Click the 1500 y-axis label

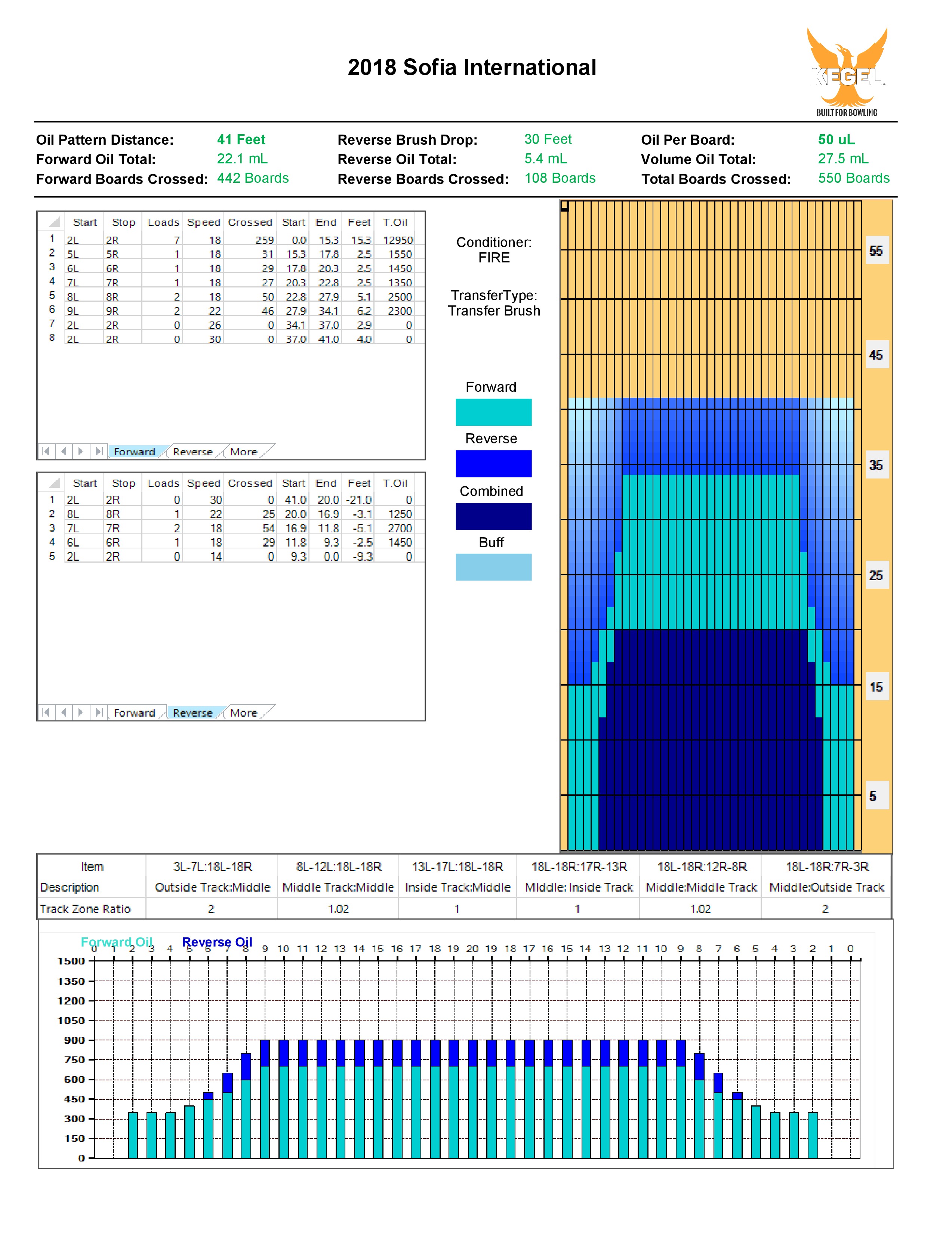pyautogui.click(x=71, y=960)
